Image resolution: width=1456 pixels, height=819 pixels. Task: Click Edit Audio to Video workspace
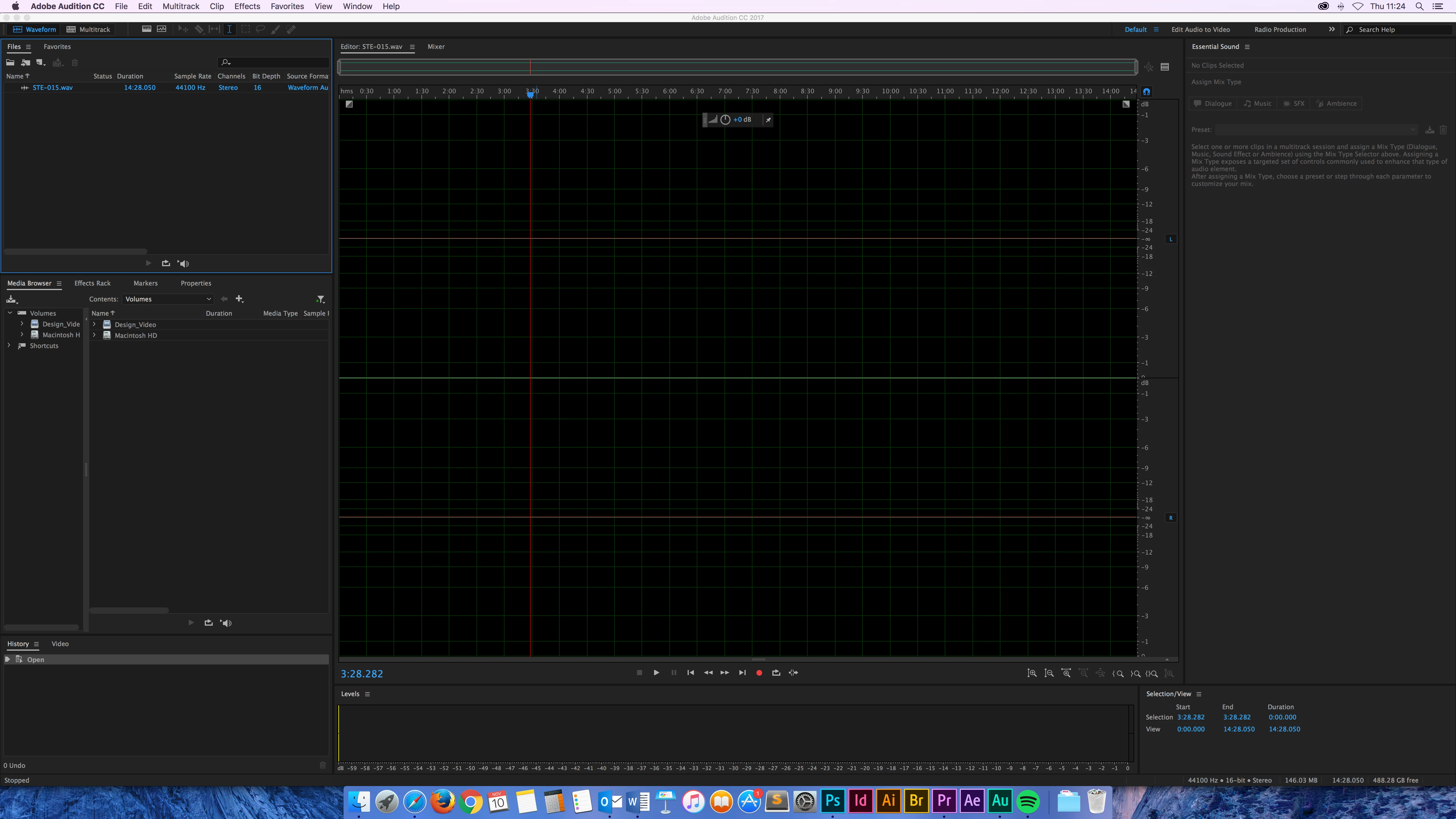pos(1200,29)
